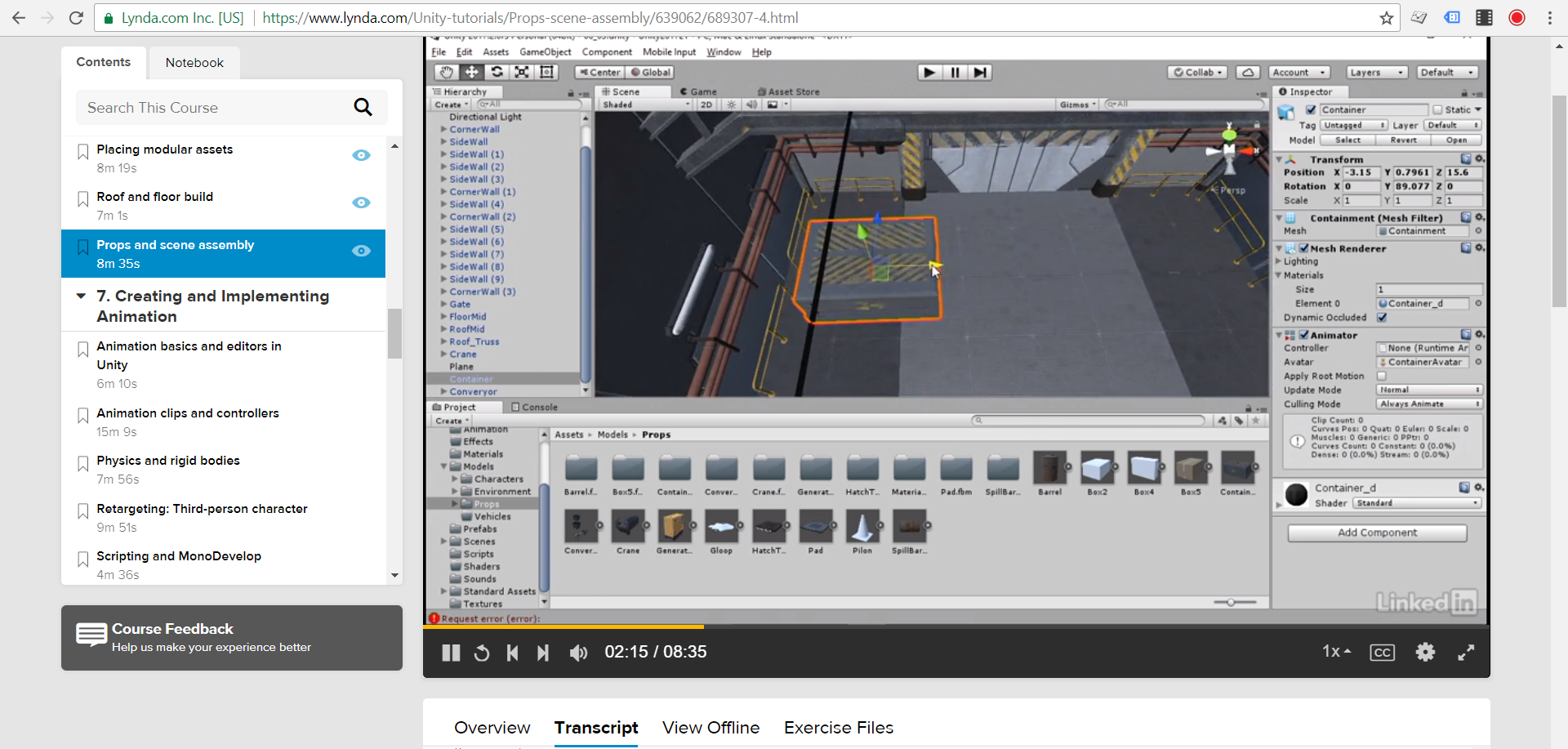
Task: Toggle the Static checkbox
Action: pos(1437,110)
